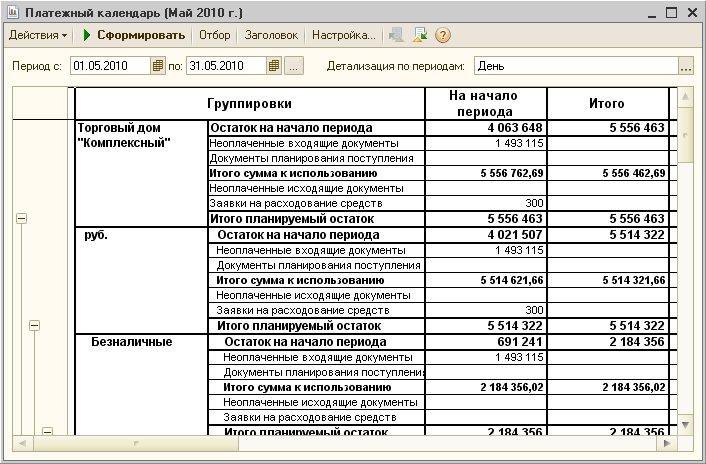The width and height of the screenshot is (706, 464).
Task: Select the руб. grouping cell
Action: (x=141, y=280)
